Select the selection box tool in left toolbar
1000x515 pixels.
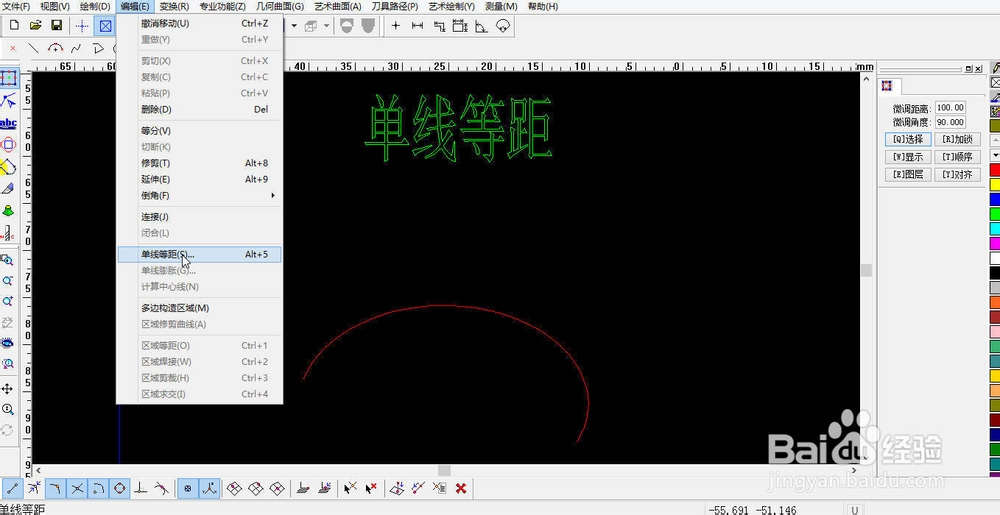[8, 78]
